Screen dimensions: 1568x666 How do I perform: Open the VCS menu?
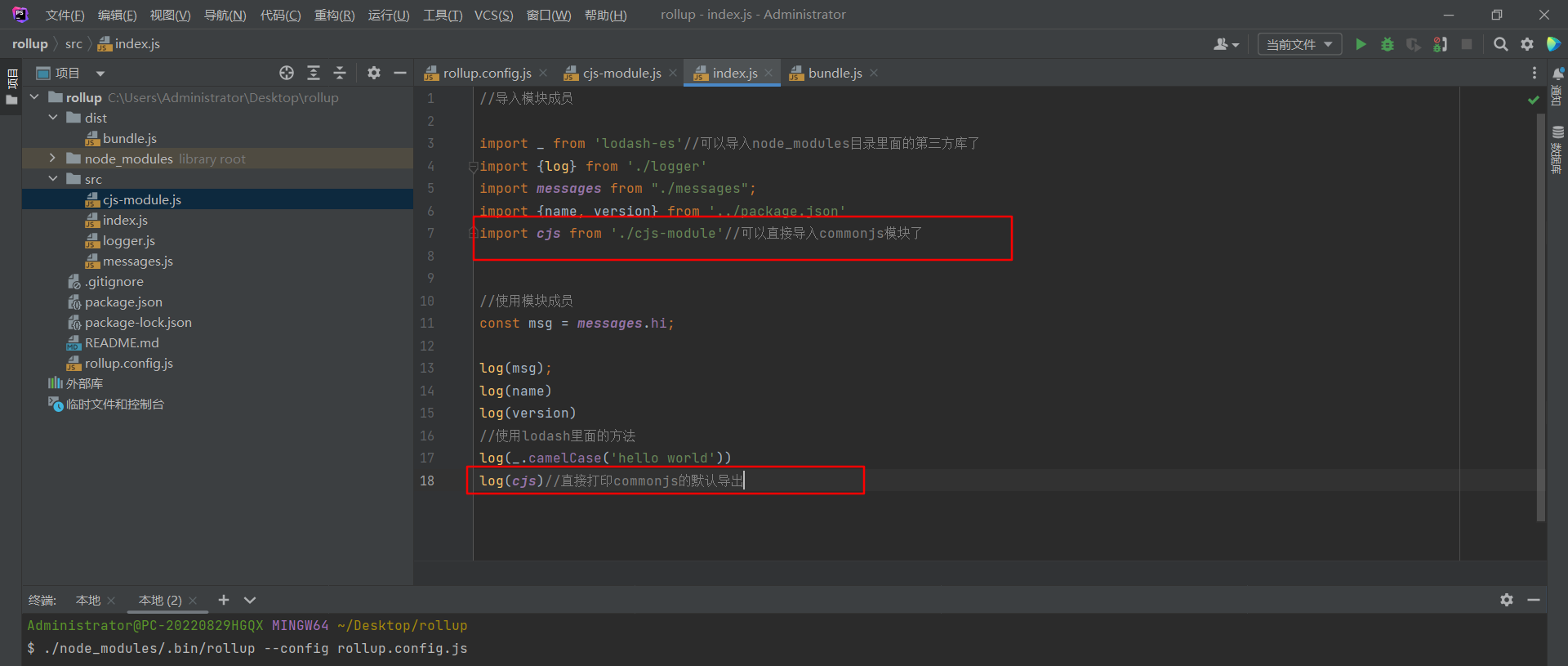click(493, 15)
